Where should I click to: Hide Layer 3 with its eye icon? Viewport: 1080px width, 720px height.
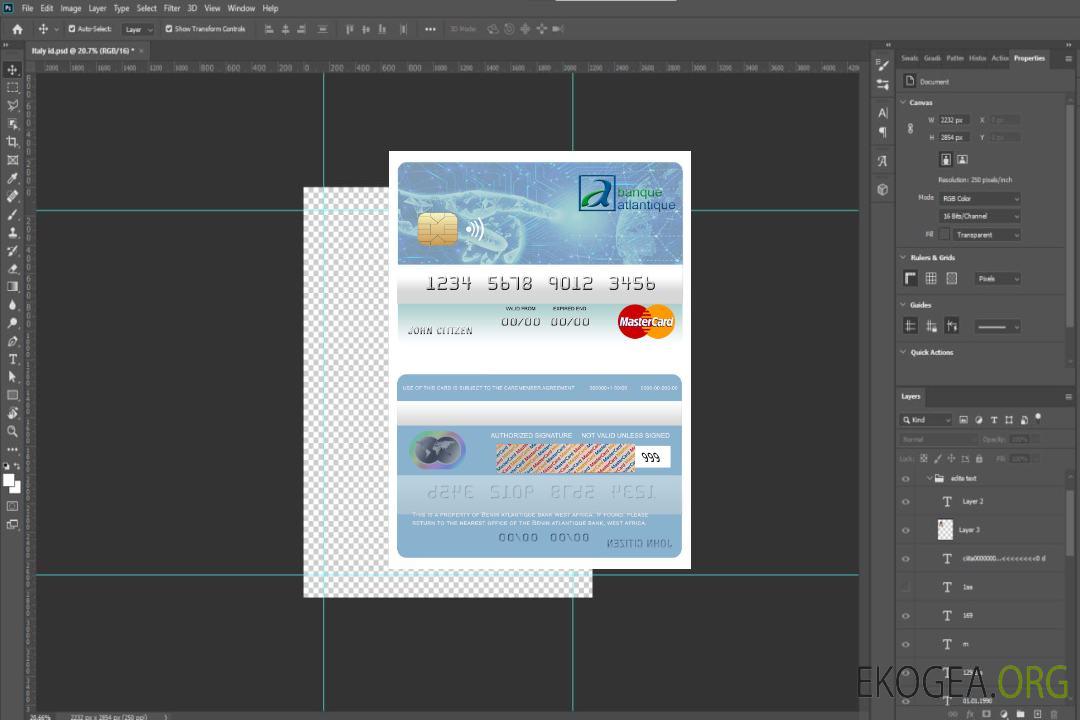pos(906,531)
